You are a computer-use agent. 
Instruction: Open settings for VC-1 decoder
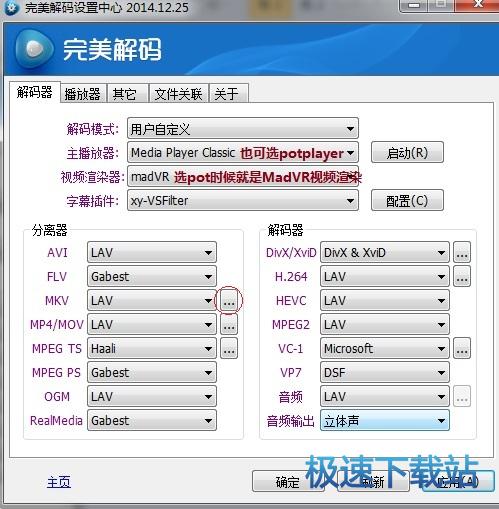pyautogui.click(x=462, y=349)
